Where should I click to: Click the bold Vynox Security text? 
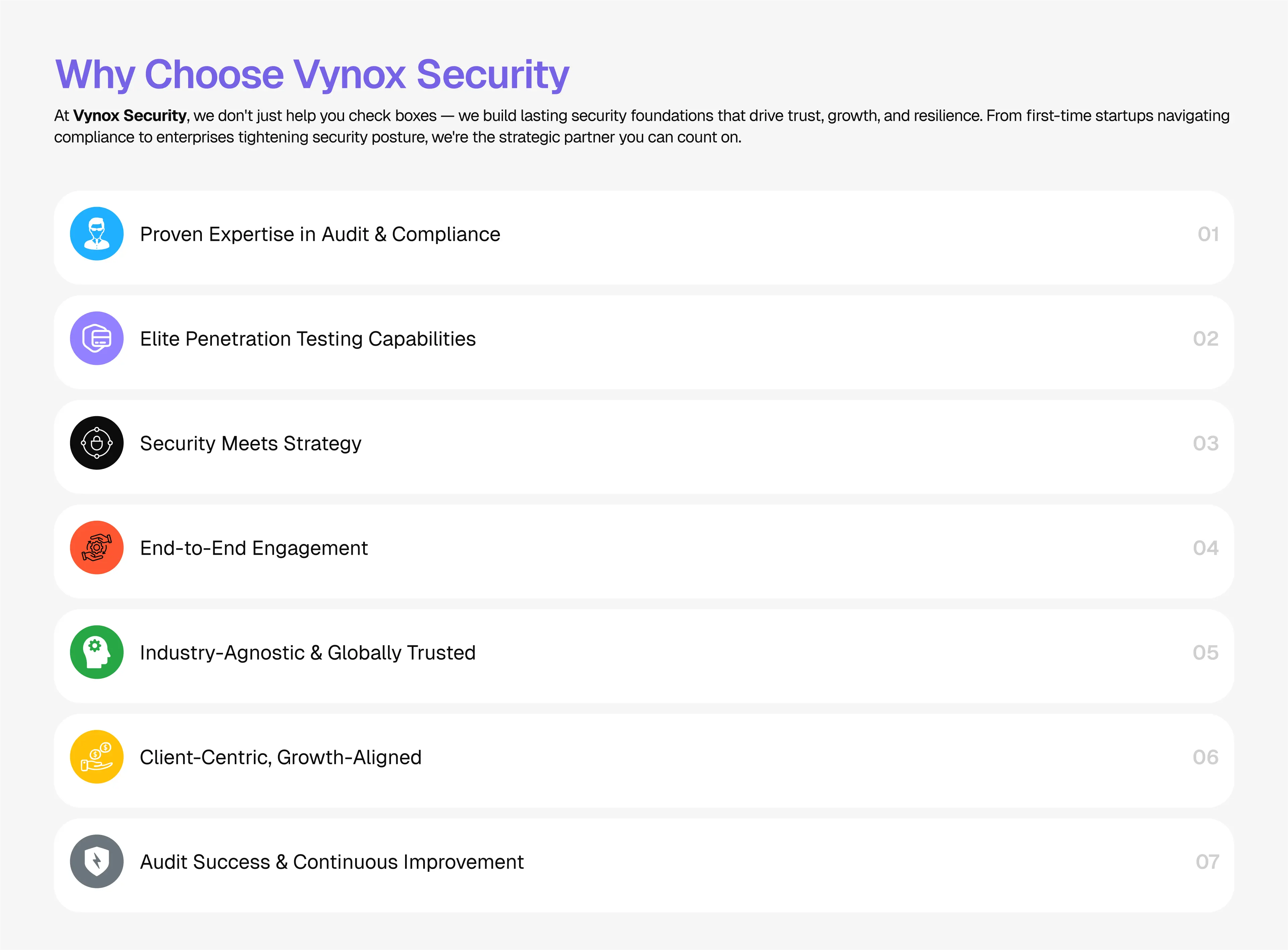129,116
